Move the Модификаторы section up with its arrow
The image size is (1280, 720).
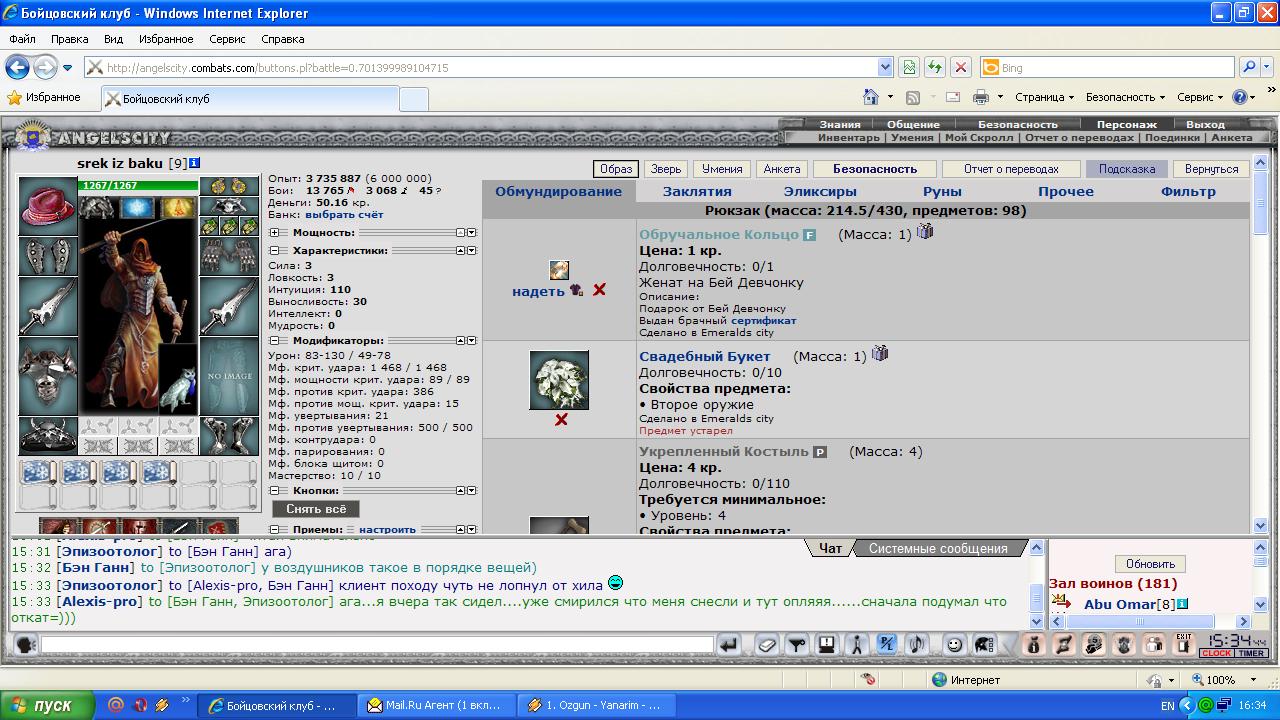click(x=461, y=340)
